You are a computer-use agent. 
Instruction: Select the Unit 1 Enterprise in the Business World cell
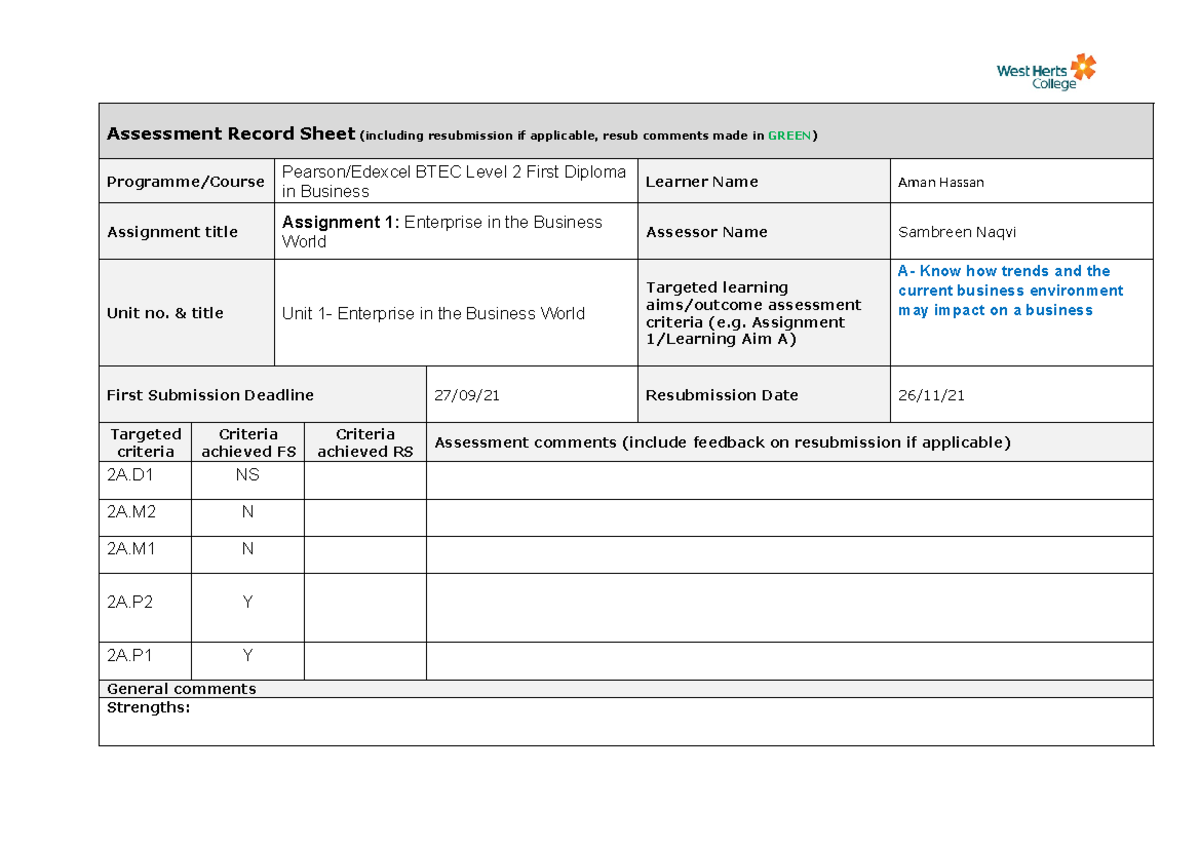point(434,313)
